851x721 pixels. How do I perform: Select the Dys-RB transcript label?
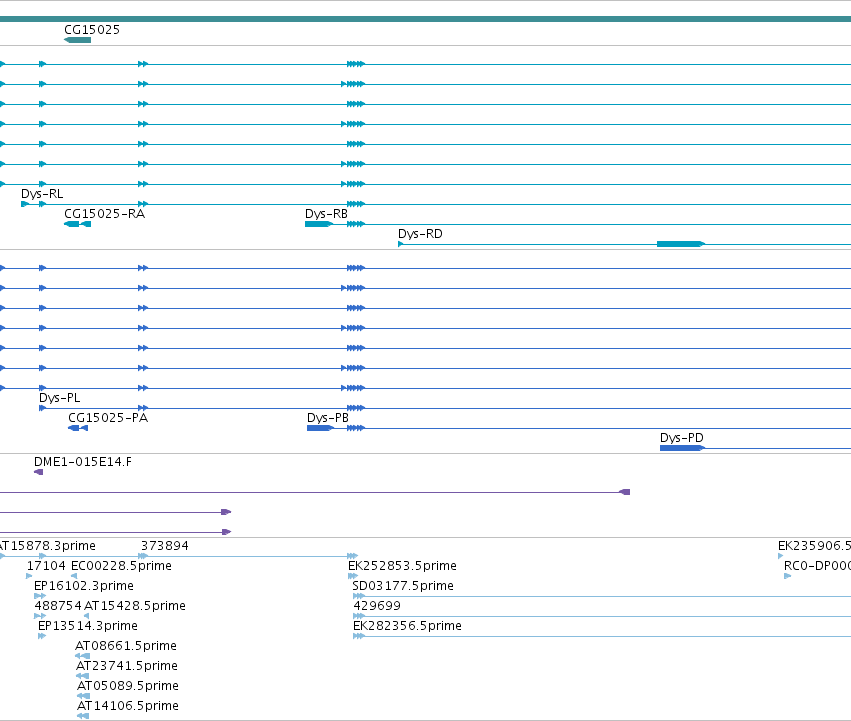point(326,214)
